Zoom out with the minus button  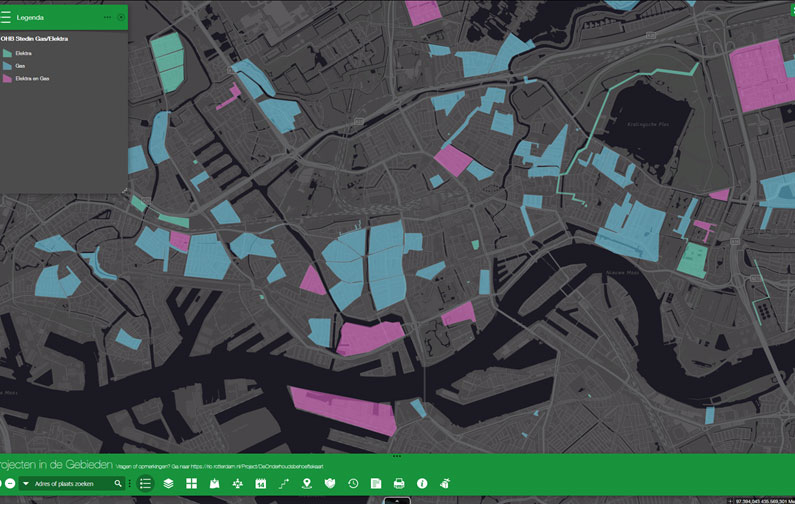coord(10,484)
